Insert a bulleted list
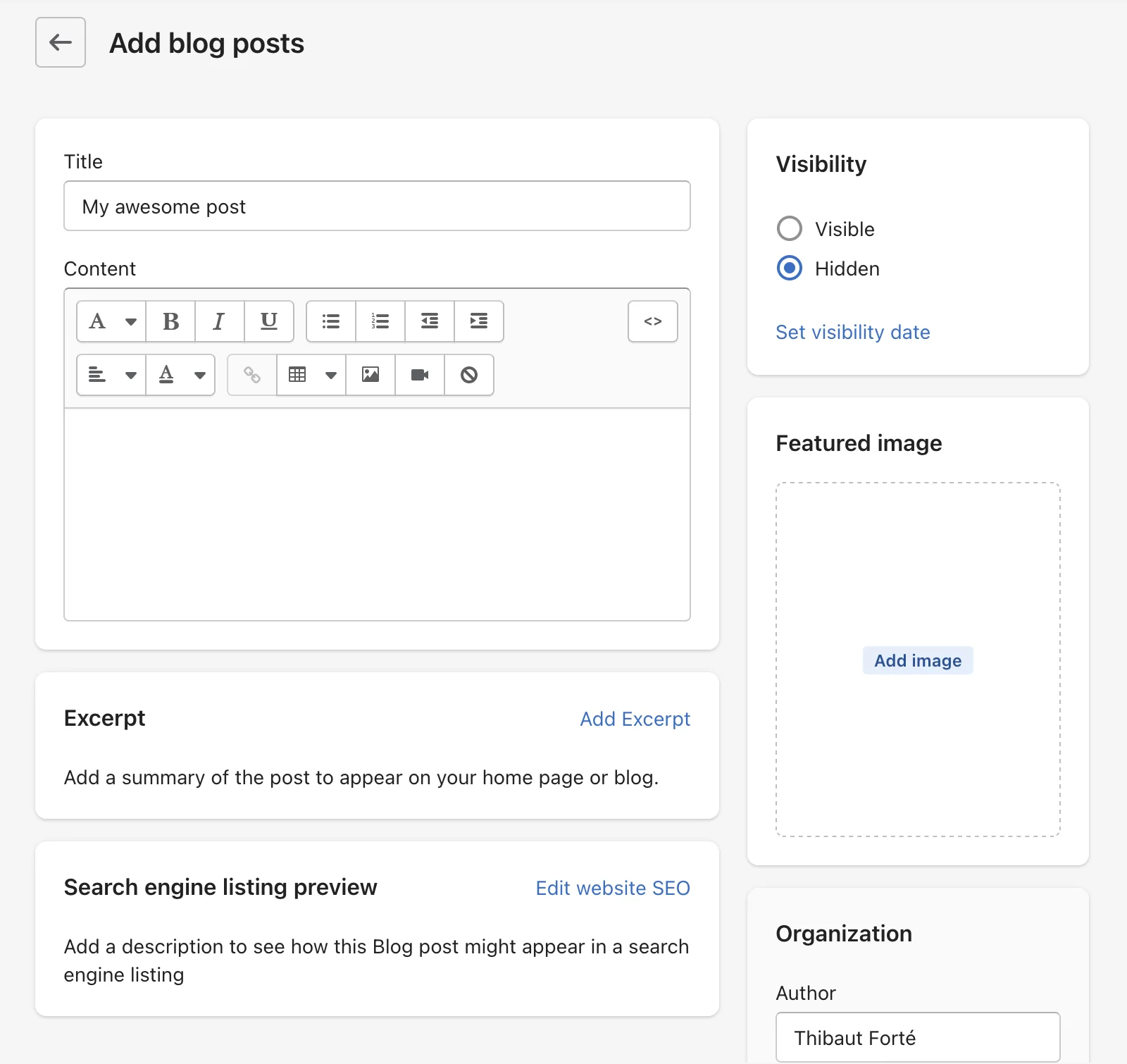This screenshot has height=1064, width=1127. click(x=331, y=321)
